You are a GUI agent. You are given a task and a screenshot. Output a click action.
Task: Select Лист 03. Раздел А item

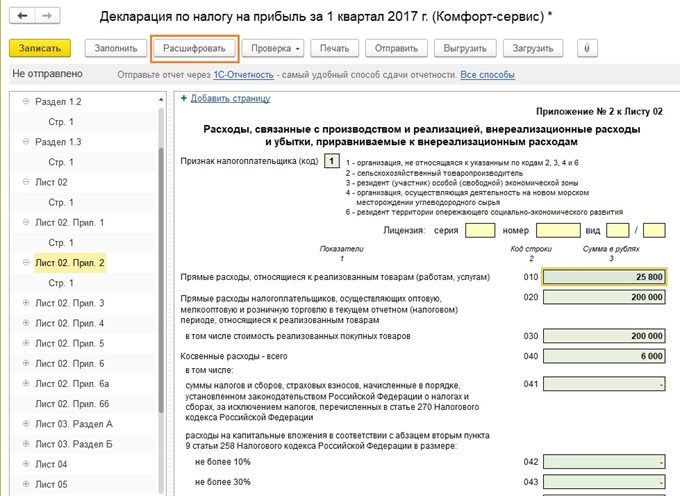pos(74,424)
